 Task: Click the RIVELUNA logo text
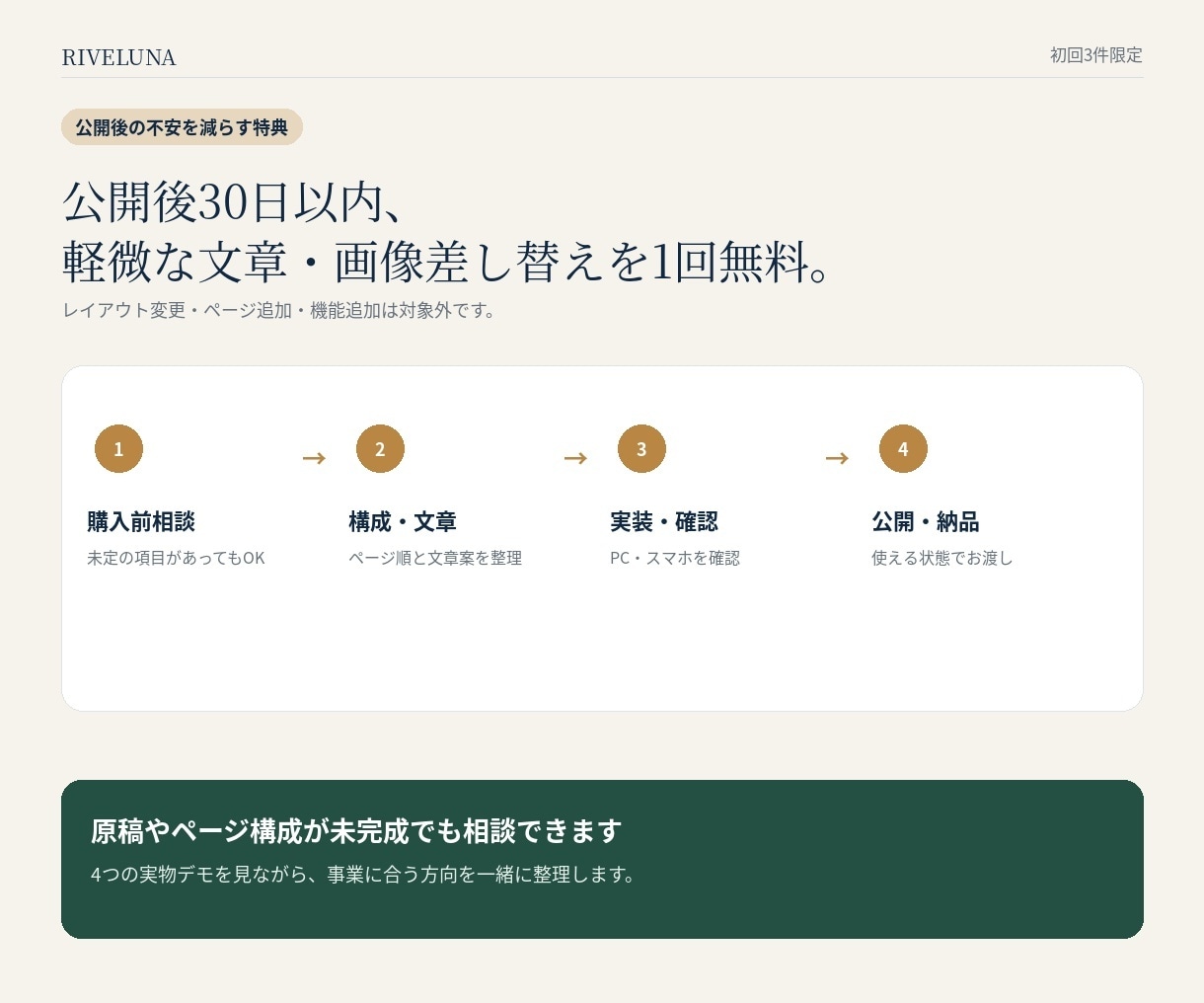pyautogui.click(x=119, y=57)
